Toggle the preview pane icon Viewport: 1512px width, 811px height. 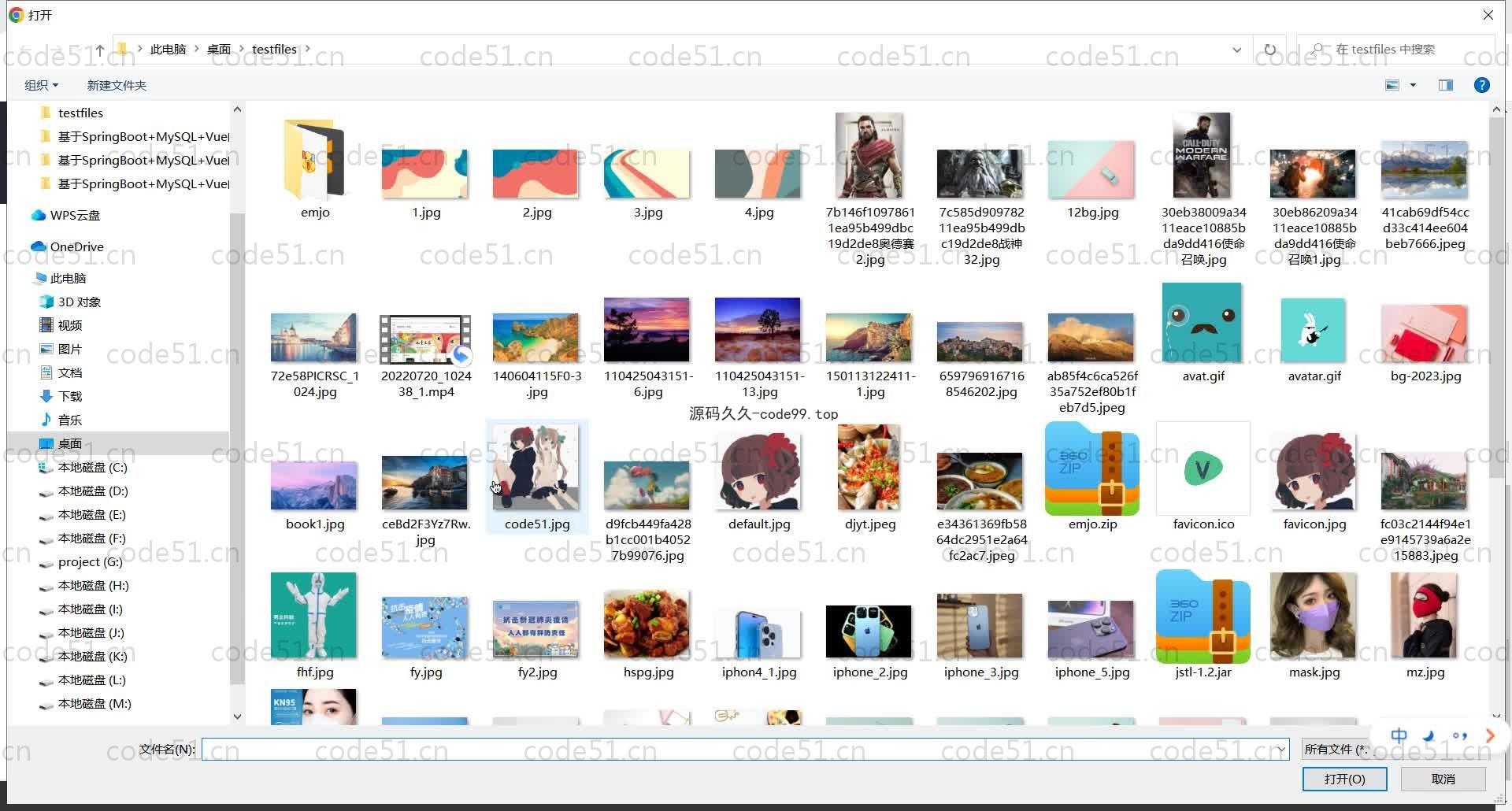click(1445, 85)
